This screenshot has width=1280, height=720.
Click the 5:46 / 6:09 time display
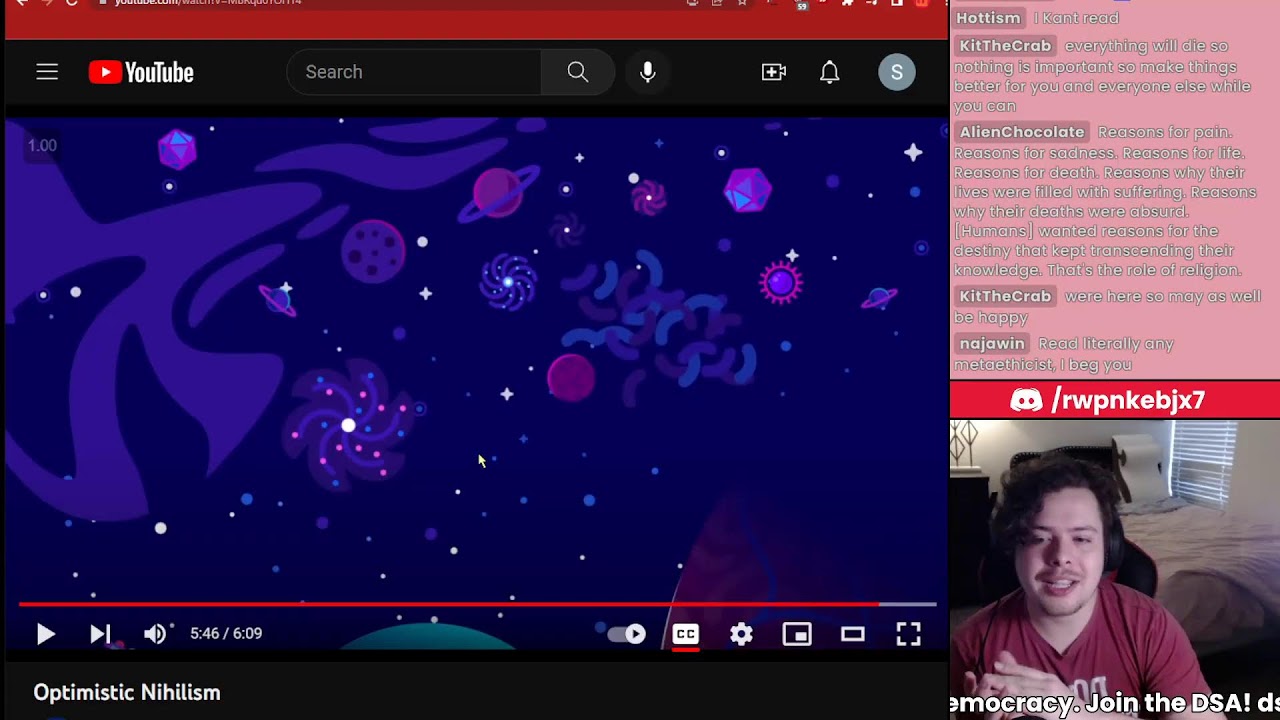tap(226, 633)
